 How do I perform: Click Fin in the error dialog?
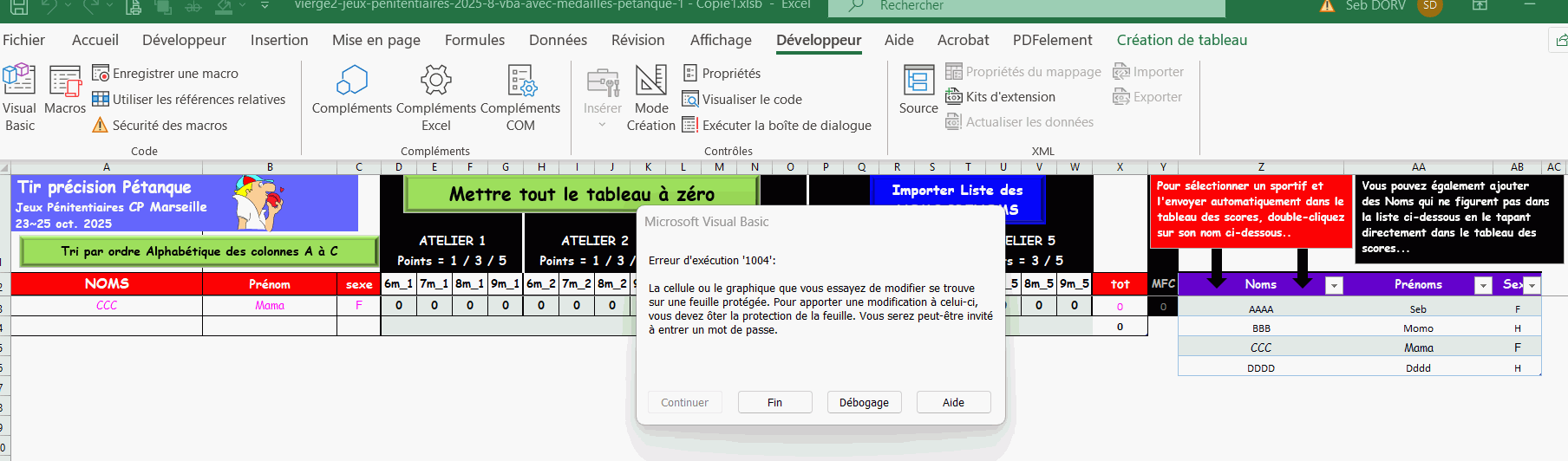click(775, 402)
